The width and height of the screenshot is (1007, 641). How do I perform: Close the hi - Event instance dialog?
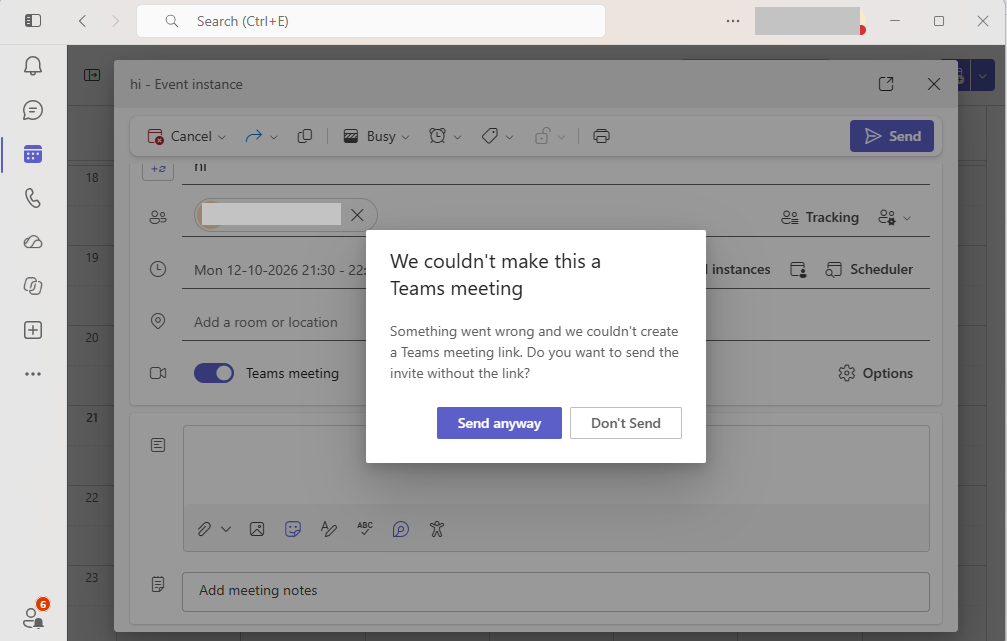pyautogui.click(x=934, y=84)
